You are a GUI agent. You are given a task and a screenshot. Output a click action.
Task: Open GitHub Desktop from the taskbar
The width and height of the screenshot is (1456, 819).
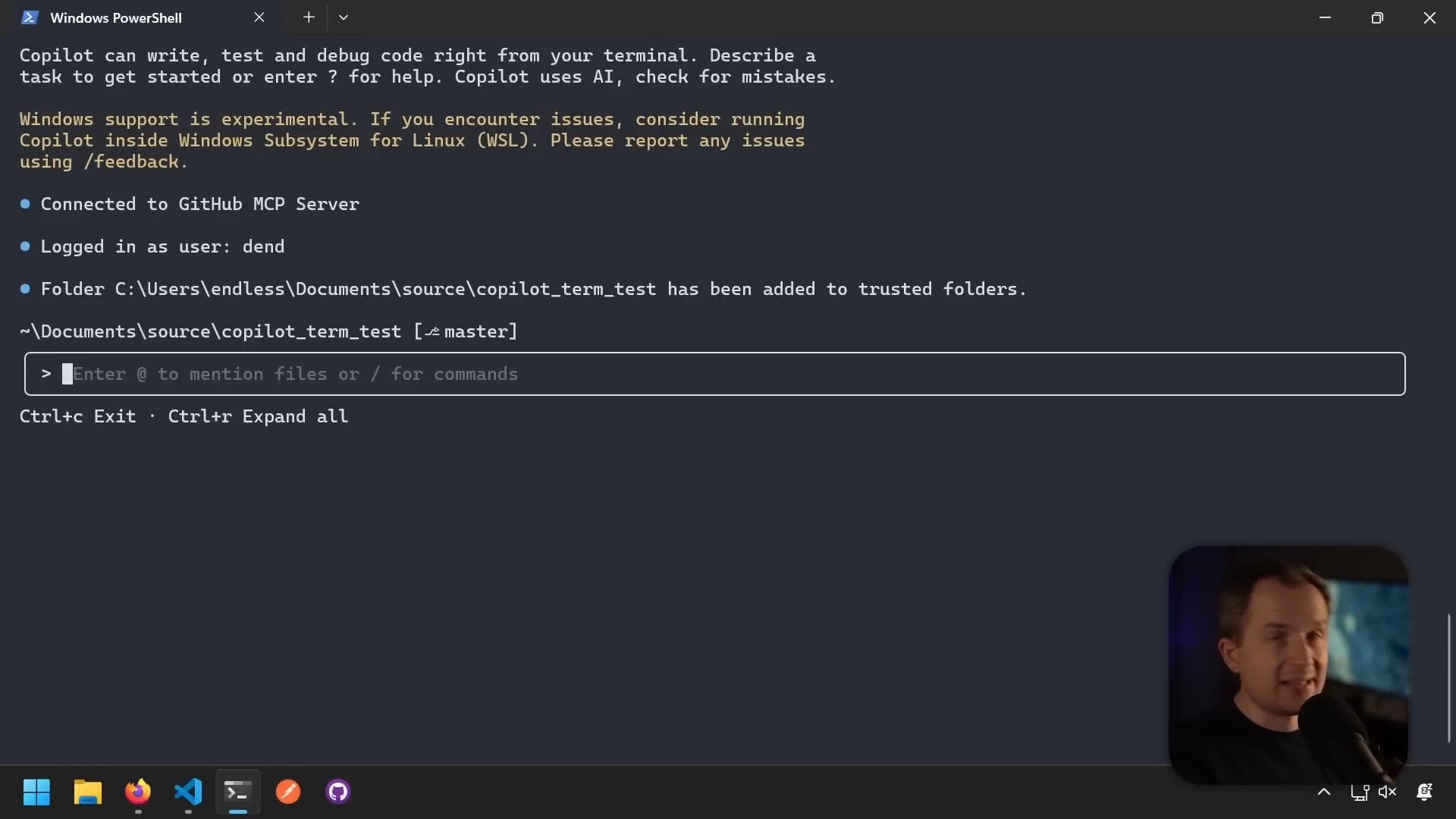click(338, 792)
